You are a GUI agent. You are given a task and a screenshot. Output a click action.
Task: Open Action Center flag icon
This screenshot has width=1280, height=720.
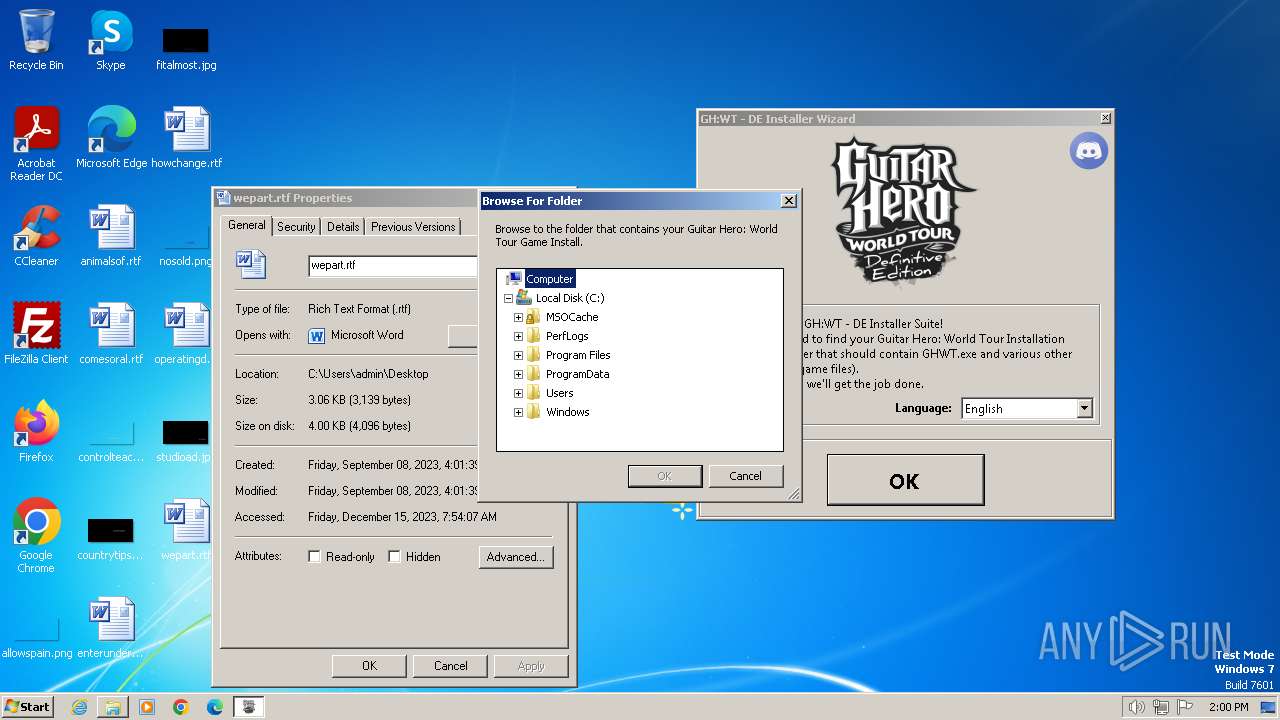tap(1185, 707)
